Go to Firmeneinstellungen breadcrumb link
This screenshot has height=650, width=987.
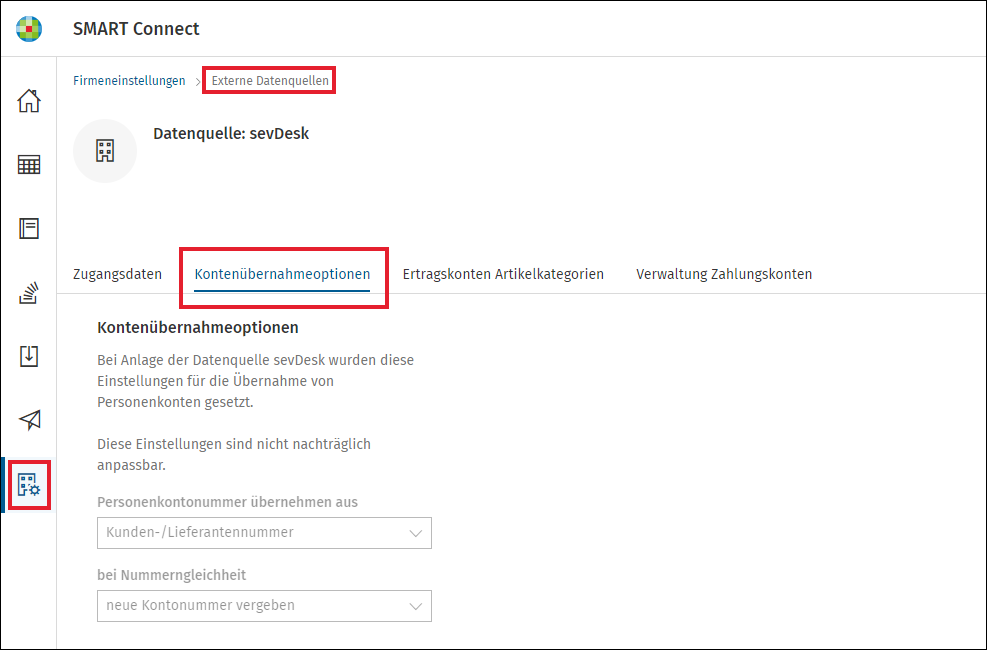[x=129, y=81]
